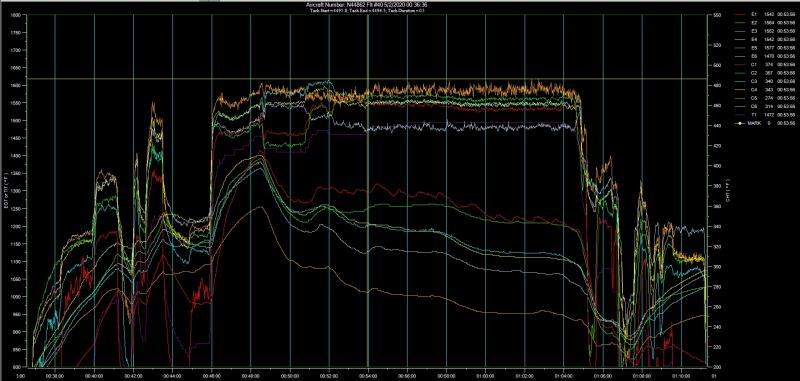This screenshot has width=800, height=381.
Task: Click the 01:02:00 time axis label
Action: pos(524,375)
